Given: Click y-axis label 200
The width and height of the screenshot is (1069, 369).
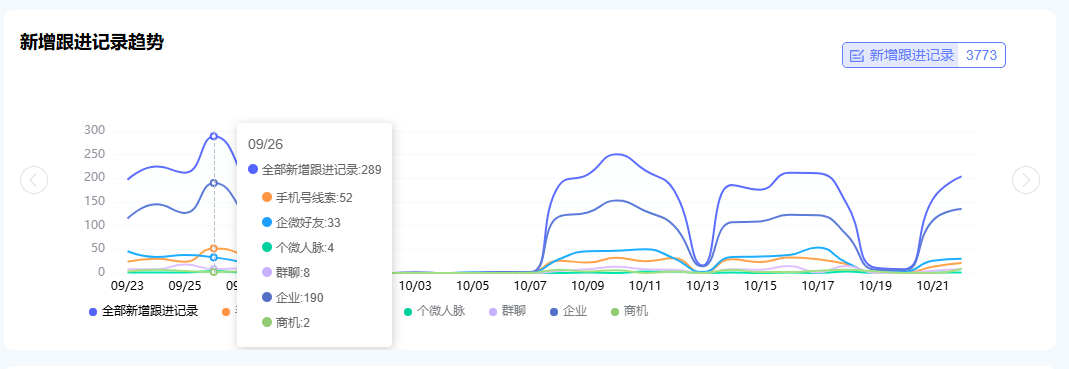Looking at the screenshot, I should [94, 177].
